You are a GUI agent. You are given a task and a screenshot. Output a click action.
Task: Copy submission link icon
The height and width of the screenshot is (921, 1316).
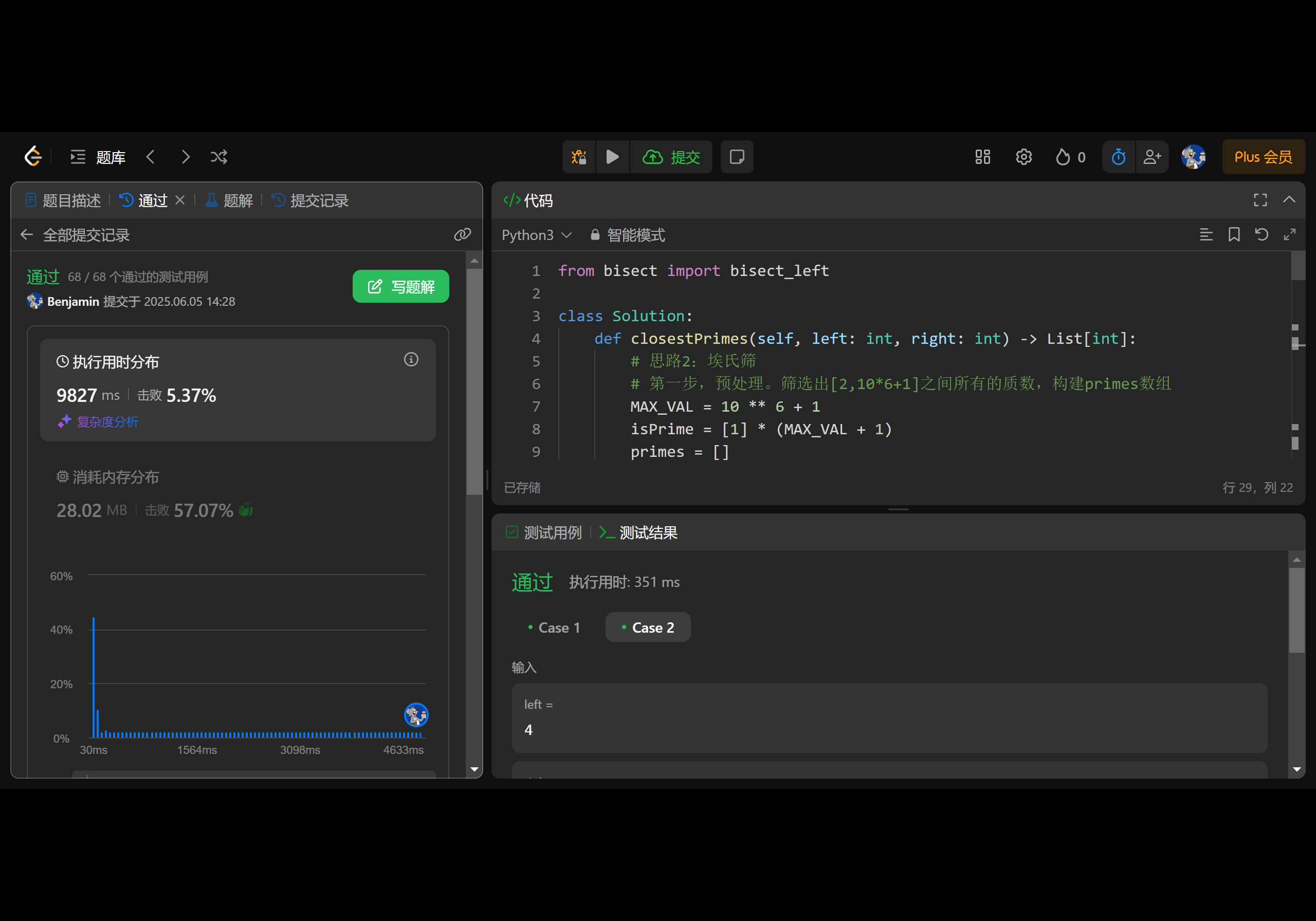coord(462,234)
